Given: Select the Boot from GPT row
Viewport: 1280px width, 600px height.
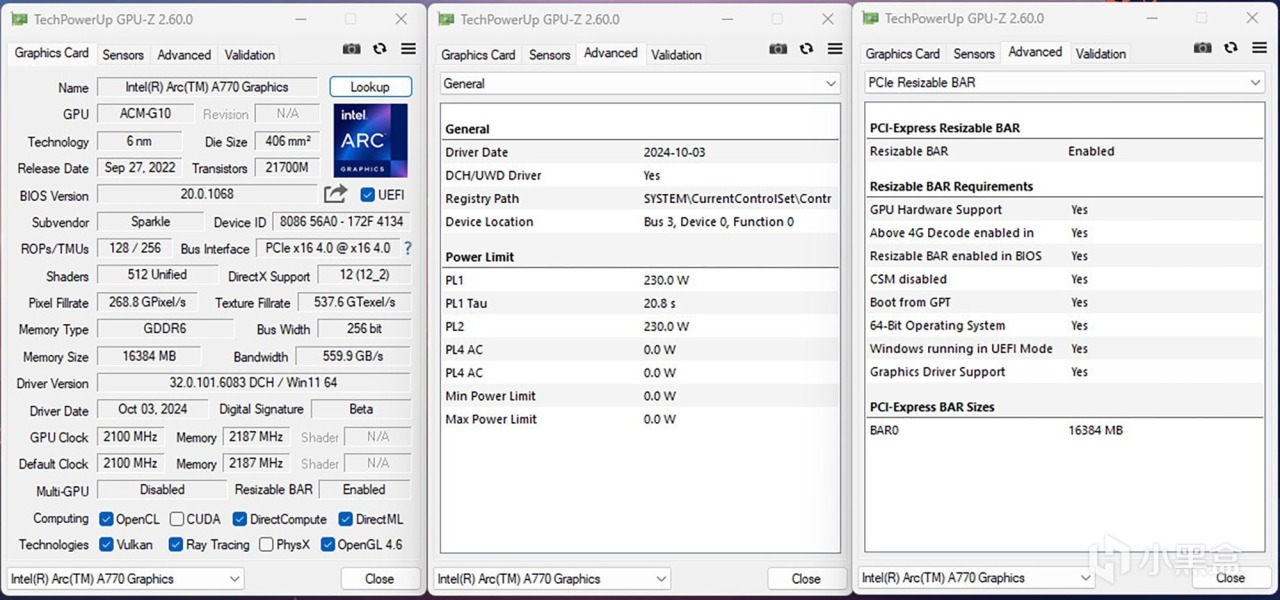Looking at the screenshot, I should 1065,302.
